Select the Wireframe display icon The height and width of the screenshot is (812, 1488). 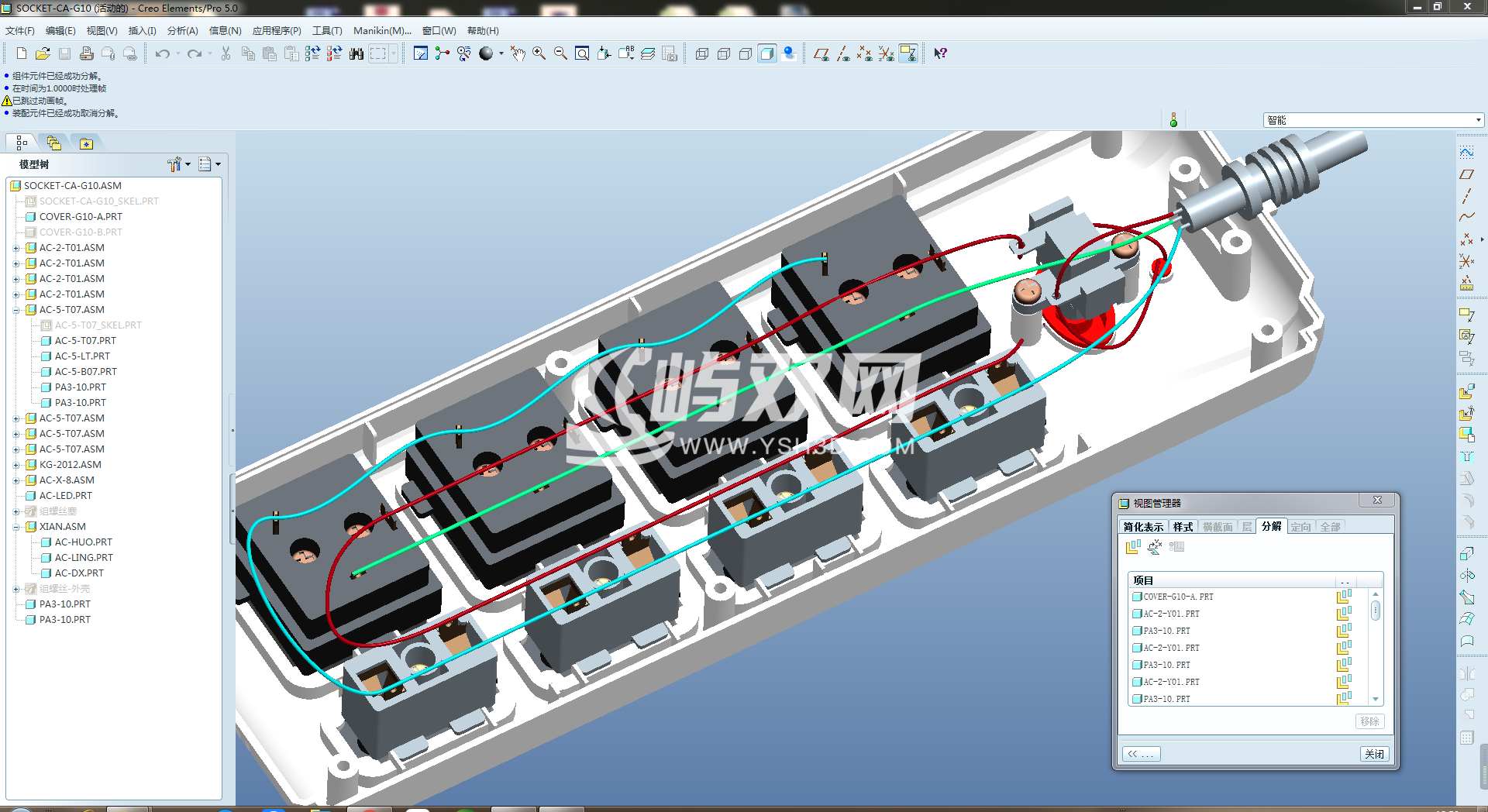(701, 53)
